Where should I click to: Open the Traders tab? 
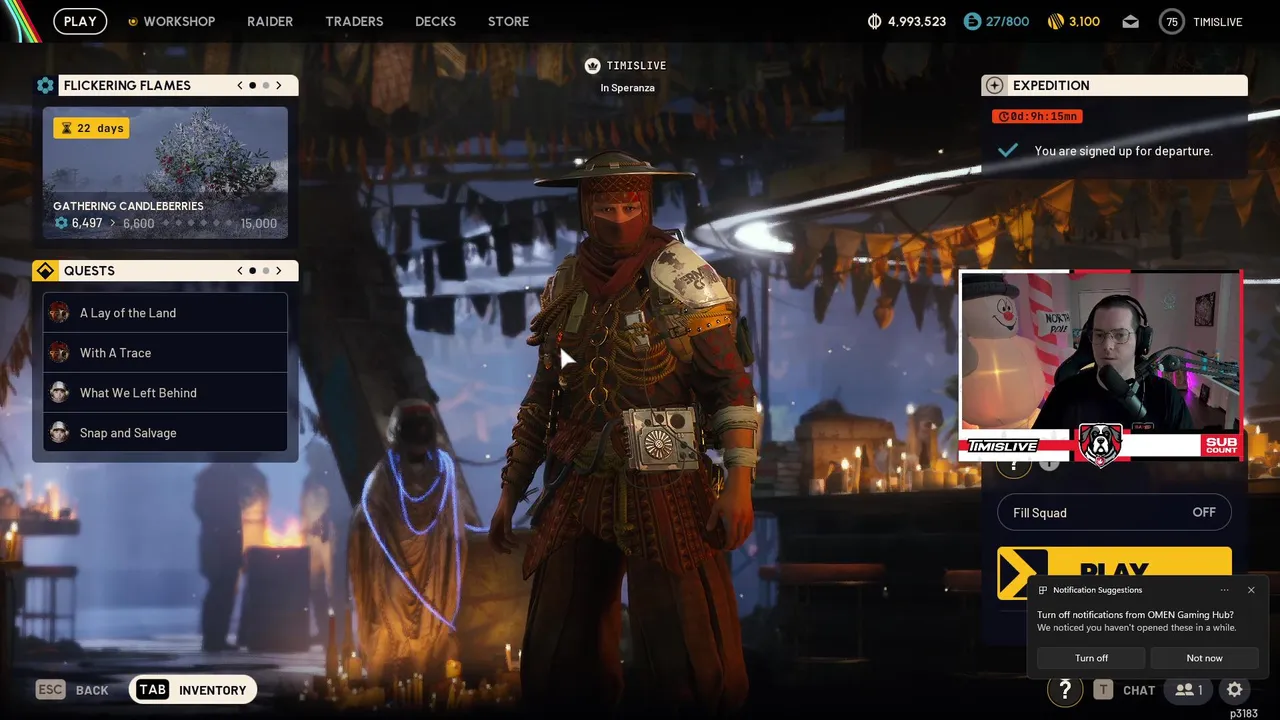tap(354, 21)
